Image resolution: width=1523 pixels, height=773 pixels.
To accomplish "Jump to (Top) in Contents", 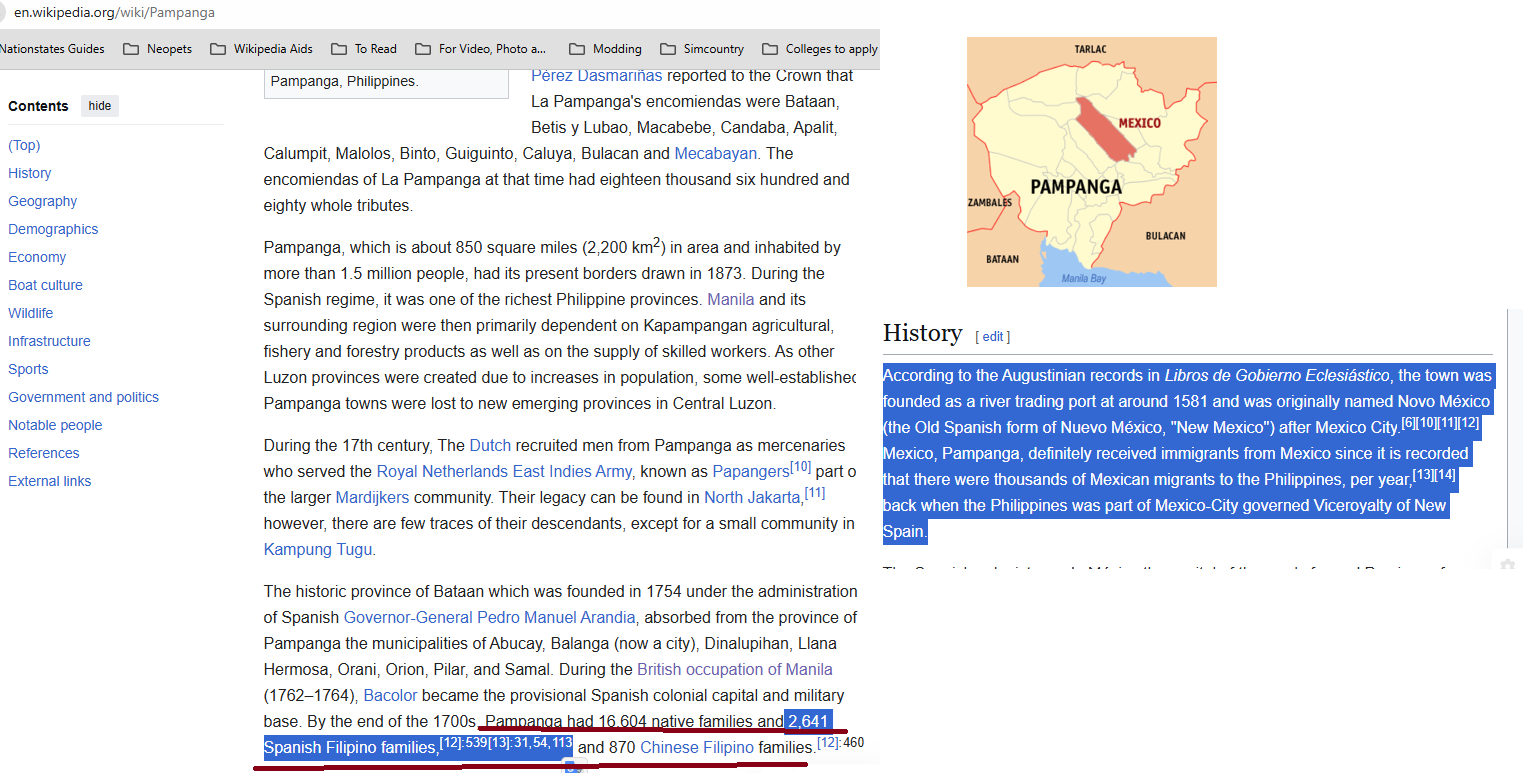I will [x=24, y=145].
